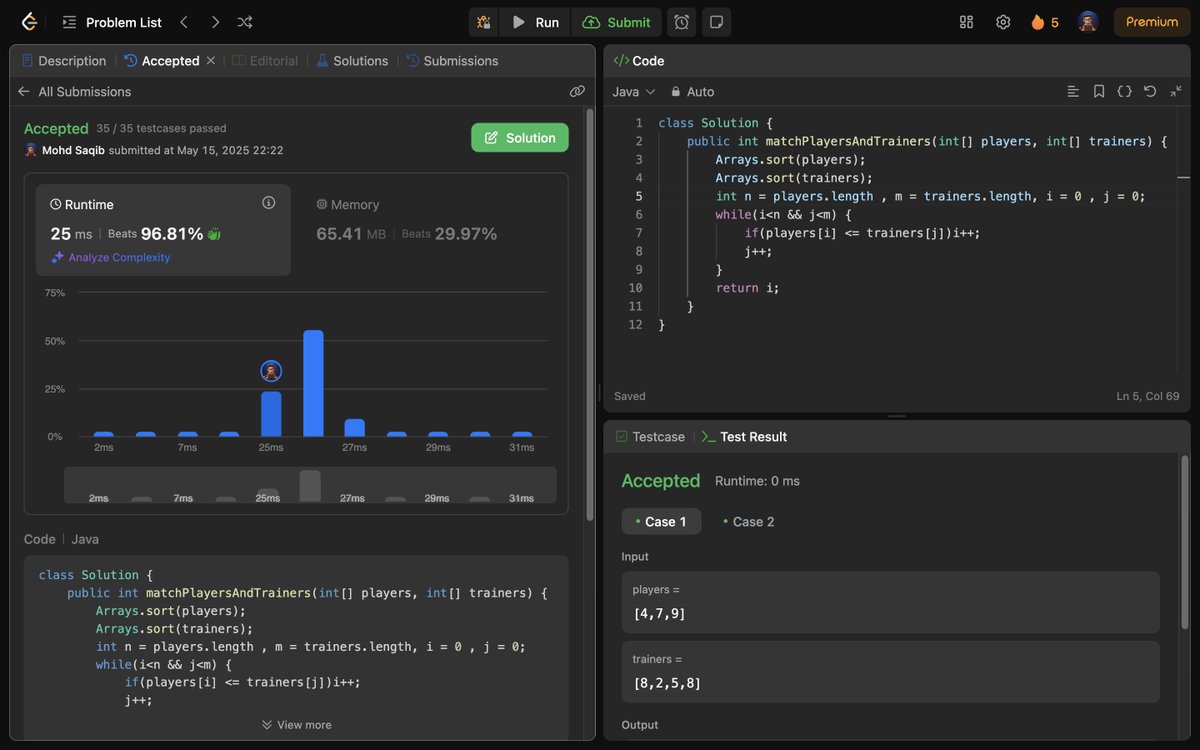Click the 'Runtime: 0 ms' text
The width and height of the screenshot is (1200, 750).
point(757,481)
